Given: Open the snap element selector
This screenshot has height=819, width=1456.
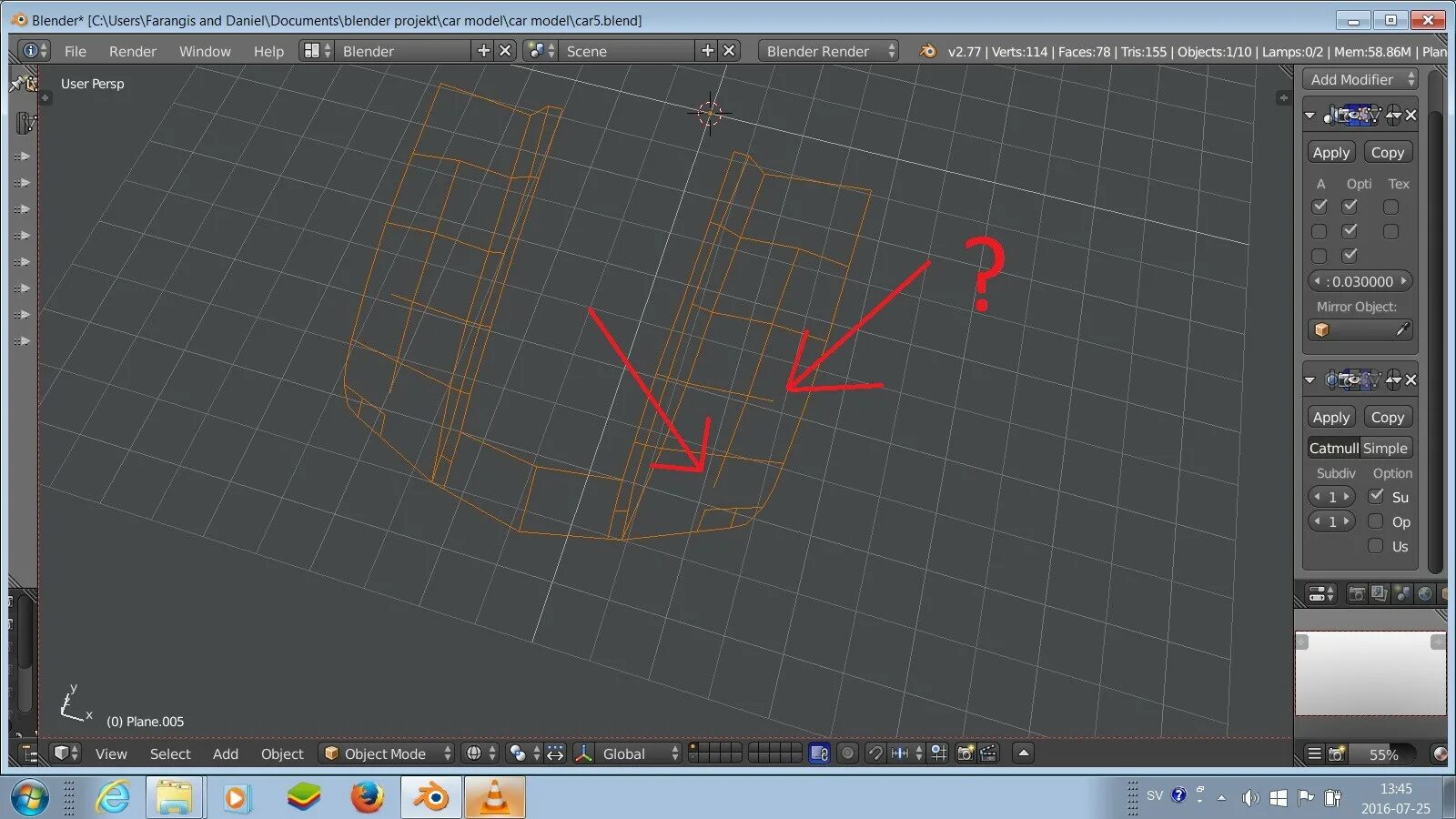Looking at the screenshot, I should (906, 753).
